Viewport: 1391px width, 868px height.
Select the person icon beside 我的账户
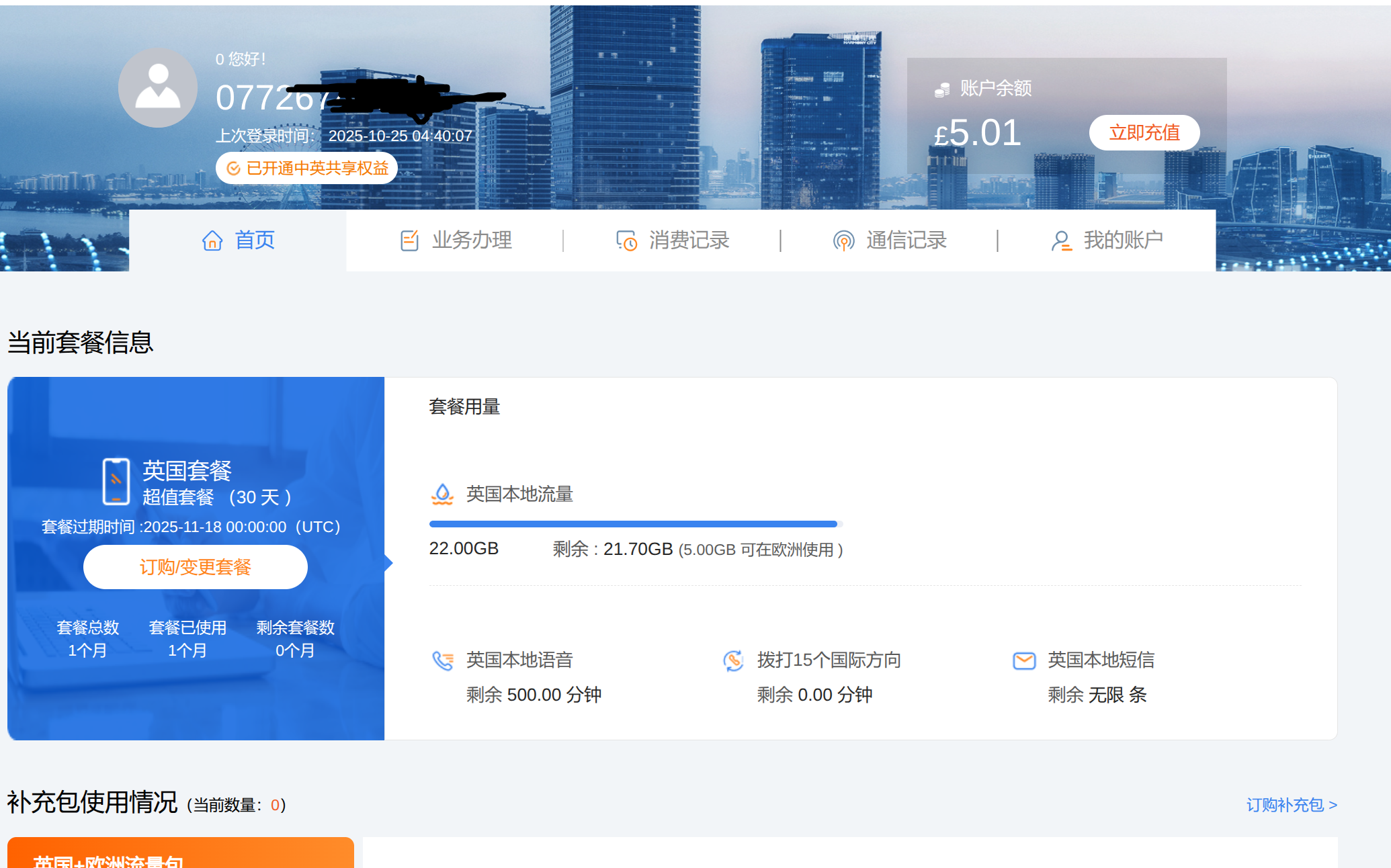click(x=1060, y=241)
